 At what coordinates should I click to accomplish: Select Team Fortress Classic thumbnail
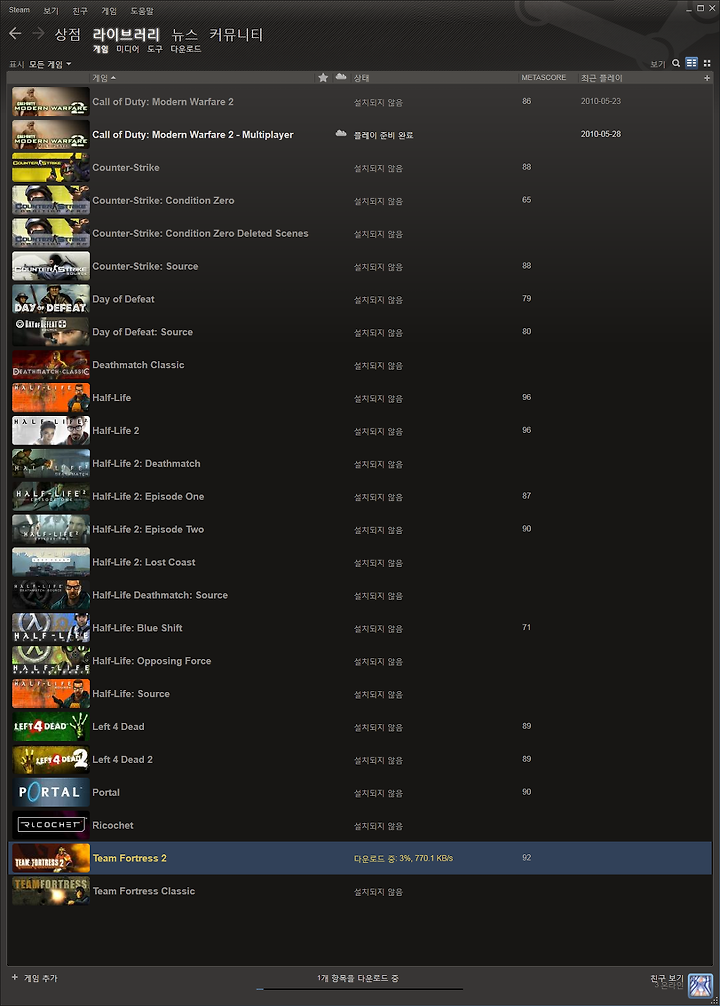pos(51,891)
